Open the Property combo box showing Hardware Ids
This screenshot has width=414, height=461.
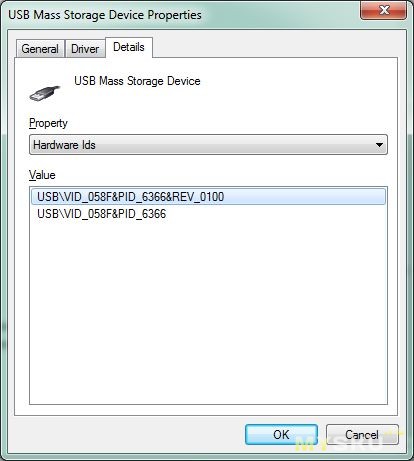(208, 145)
